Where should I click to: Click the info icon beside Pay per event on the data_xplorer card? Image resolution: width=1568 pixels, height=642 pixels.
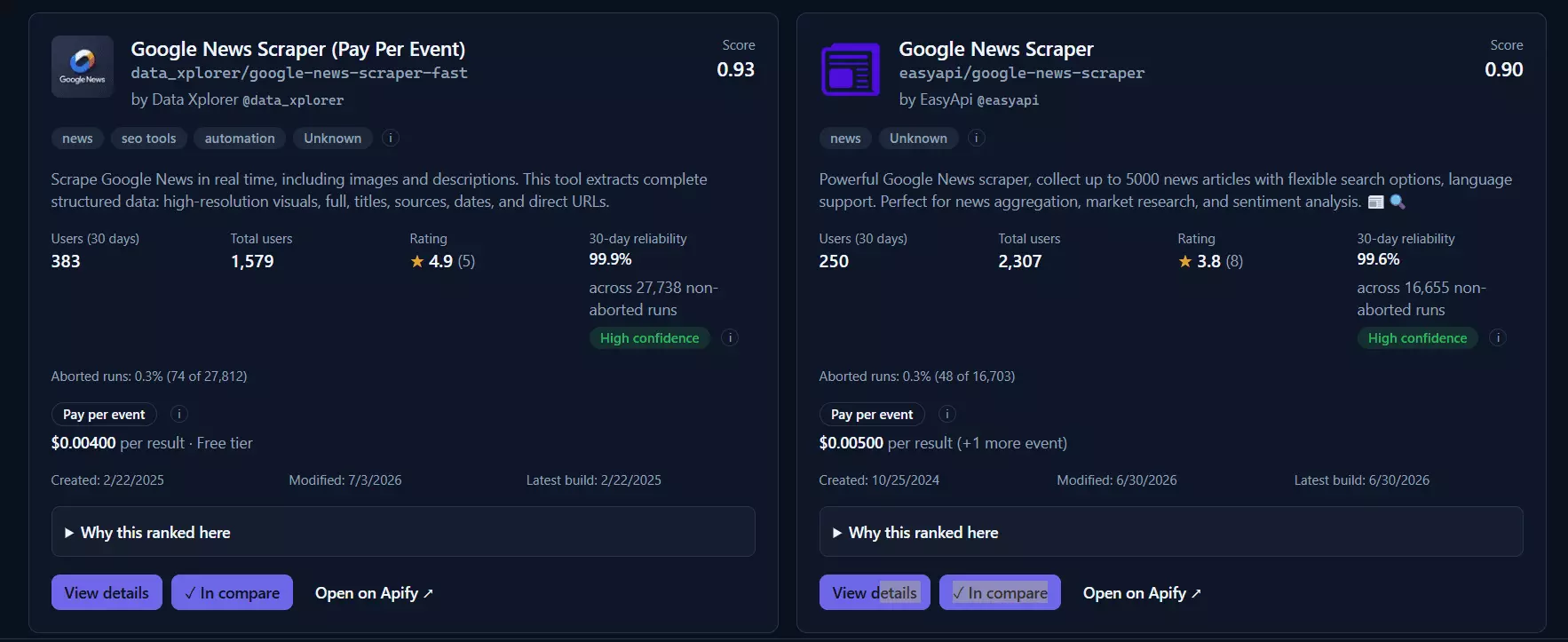178,414
